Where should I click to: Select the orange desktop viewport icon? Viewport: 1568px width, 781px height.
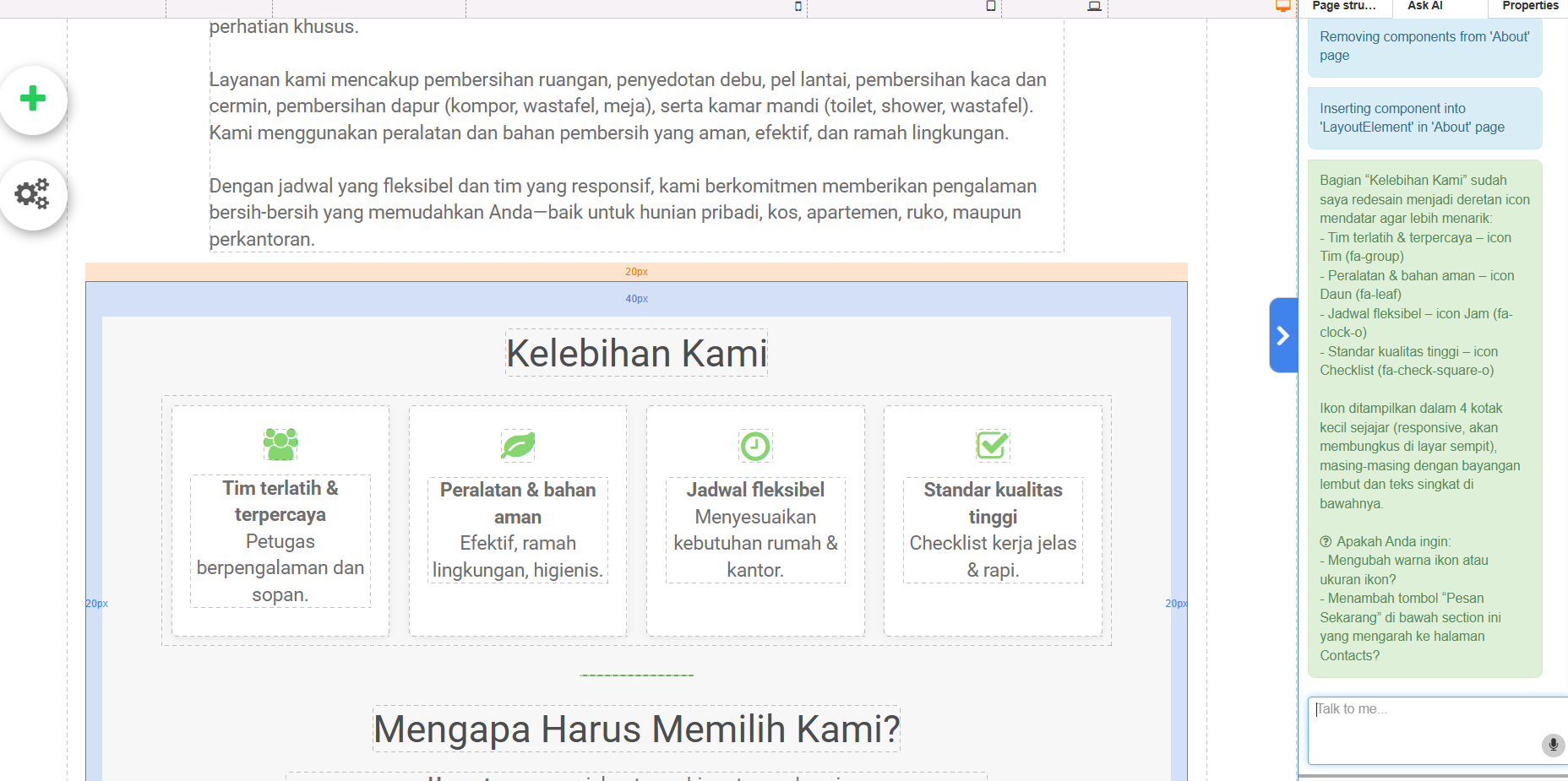pyautogui.click(x=1282, y=7)
